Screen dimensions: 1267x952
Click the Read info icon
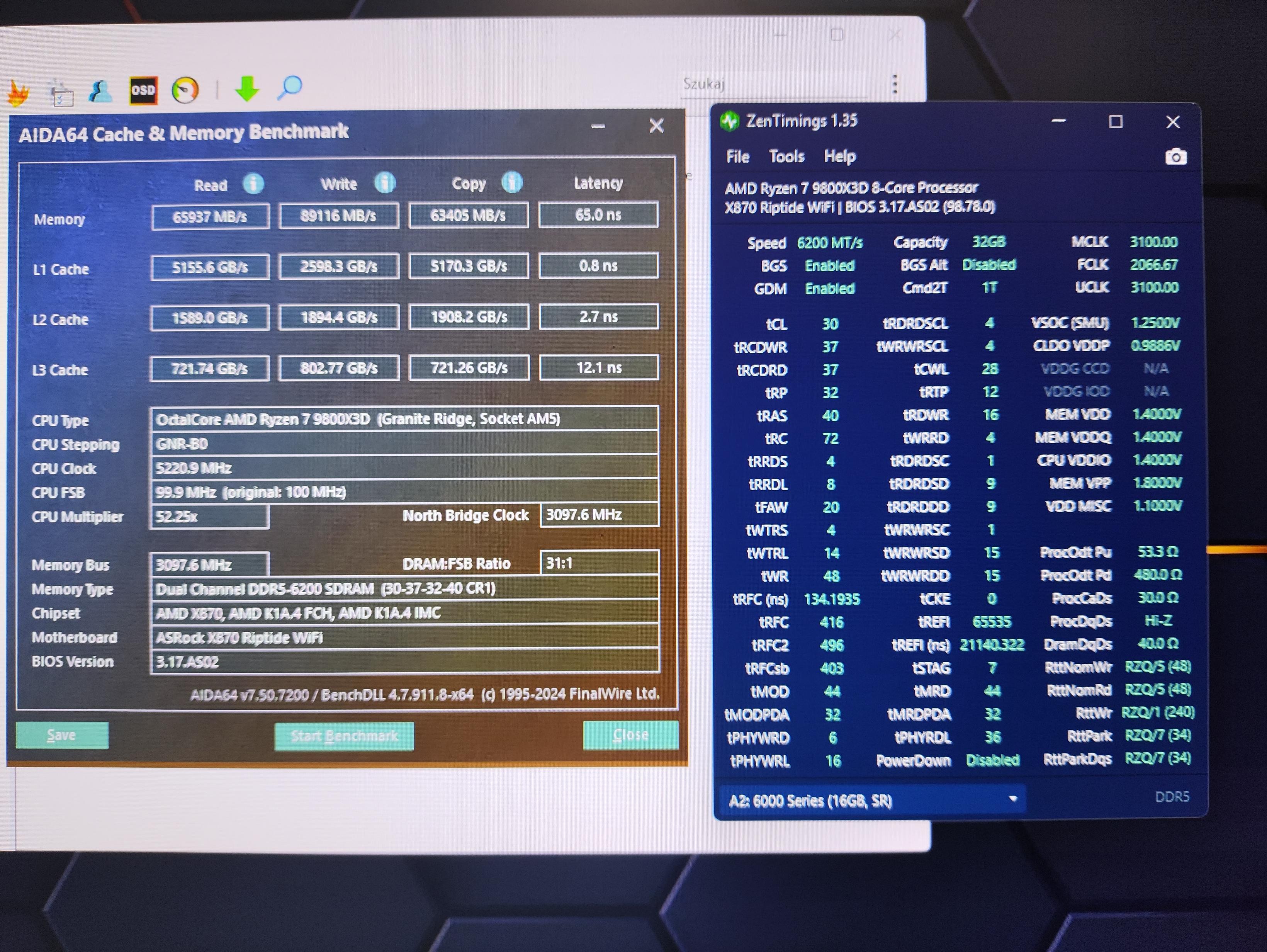pyautogui.click(x=253, y=184)
